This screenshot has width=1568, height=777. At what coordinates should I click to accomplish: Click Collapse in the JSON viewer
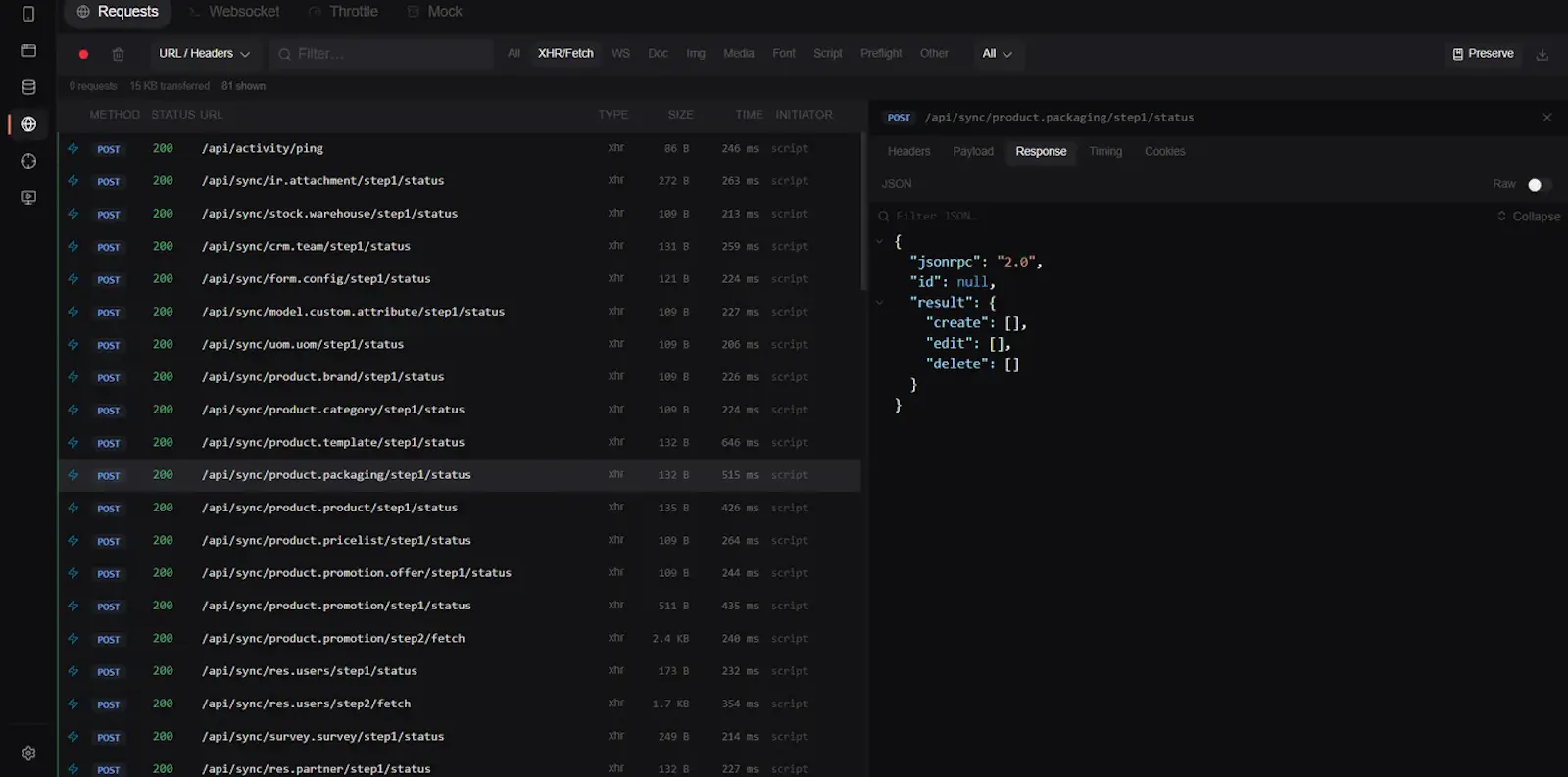1529,217
